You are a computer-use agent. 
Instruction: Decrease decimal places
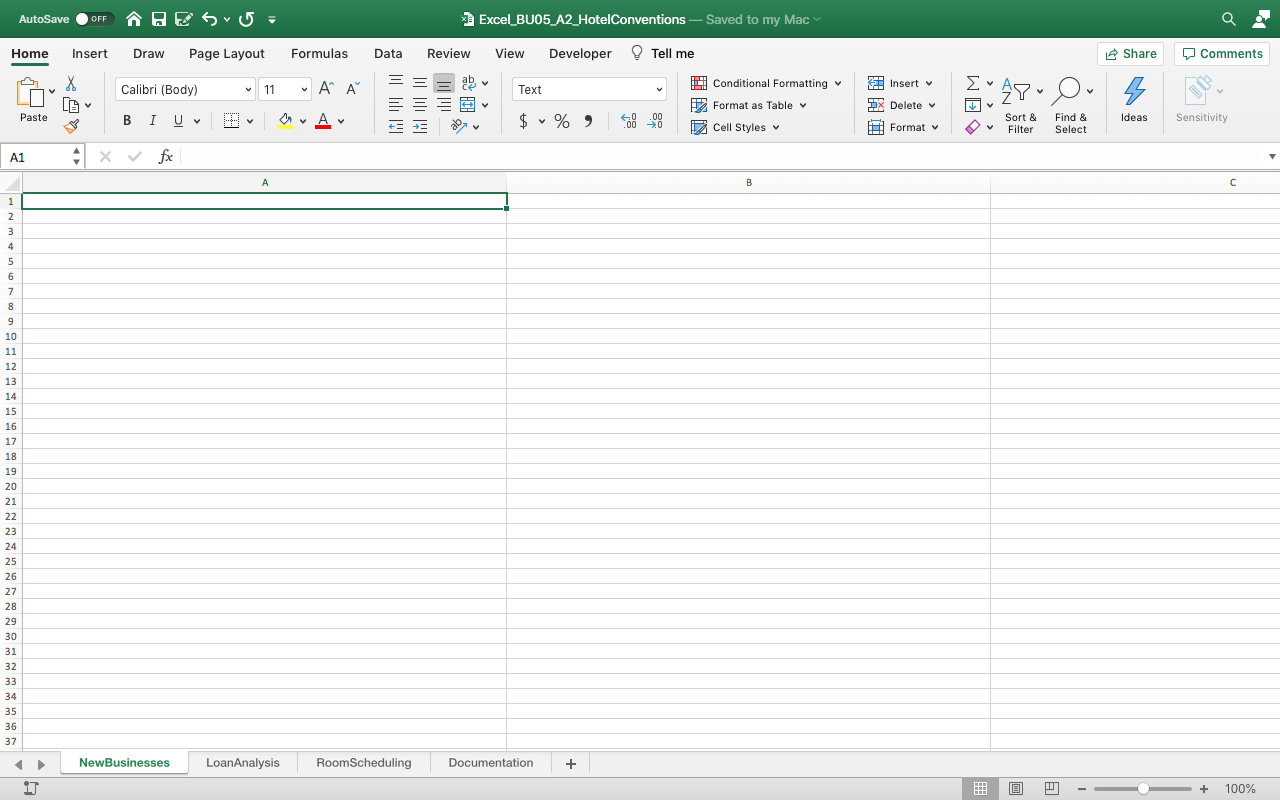[x=655, y=121]
